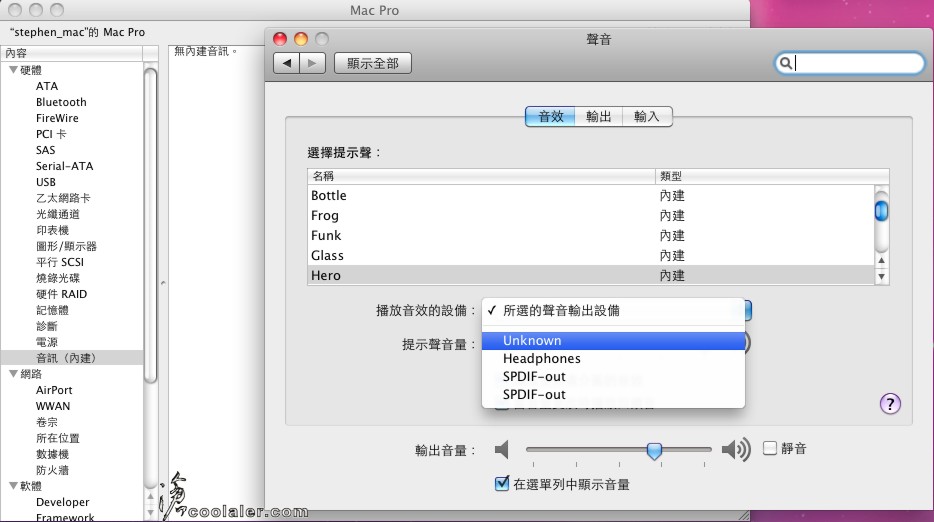The height and width of the screenshot is (522, 934).
Task: Adjust the 輸出音量 slider thumb
Action: pos(654,451)
